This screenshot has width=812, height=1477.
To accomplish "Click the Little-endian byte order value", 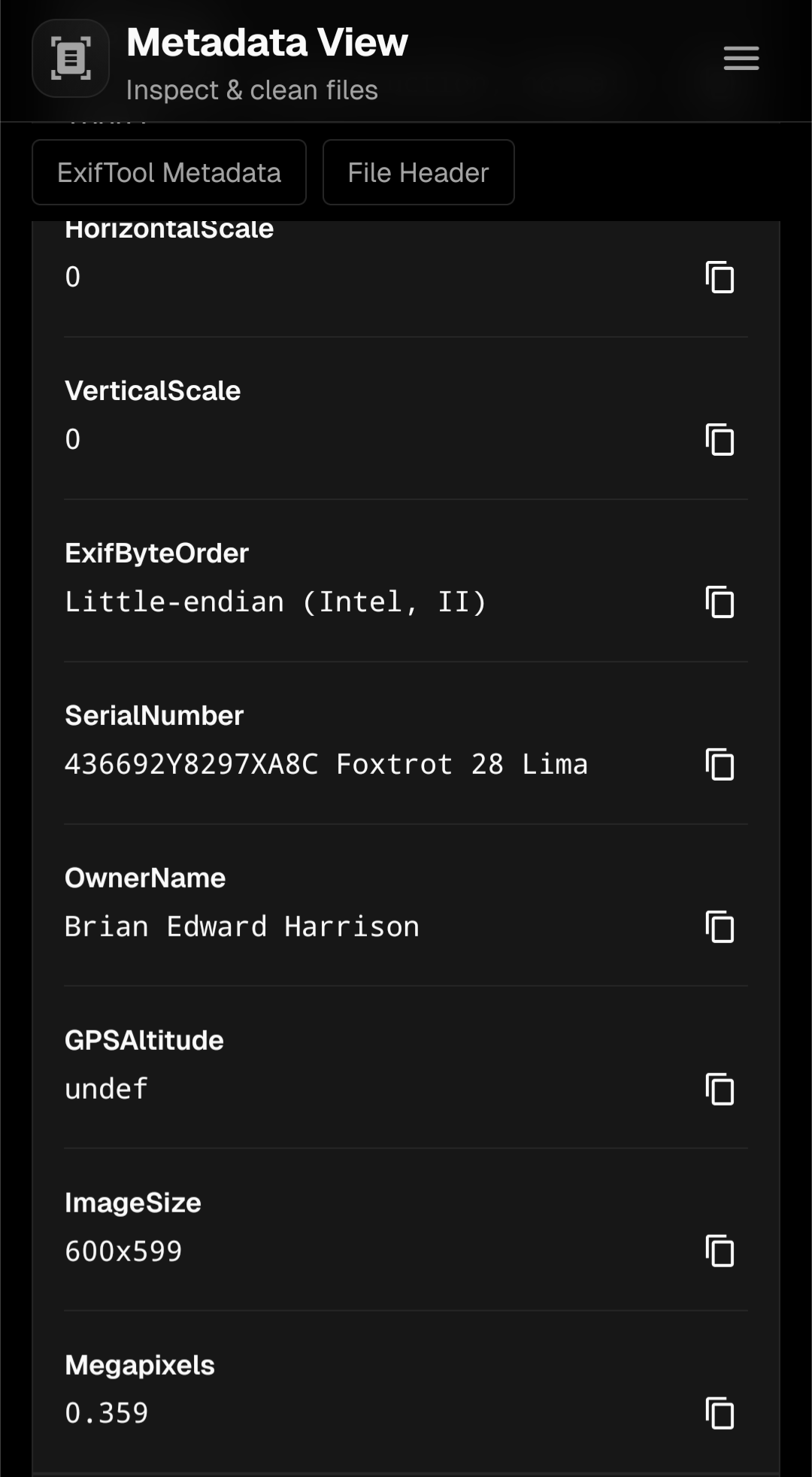I will 275,602.
